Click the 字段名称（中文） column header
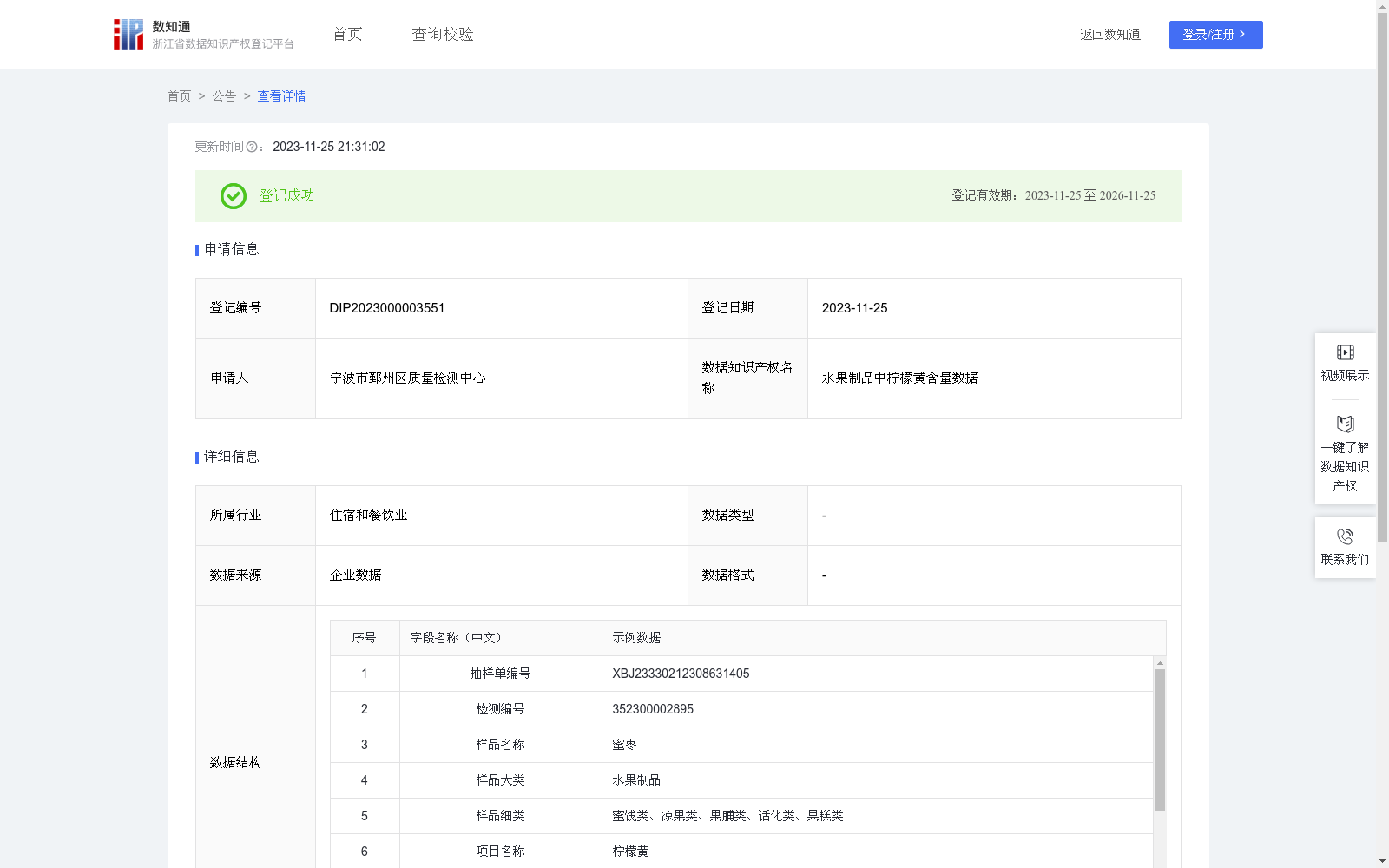1389x868 pixels. 501,638
